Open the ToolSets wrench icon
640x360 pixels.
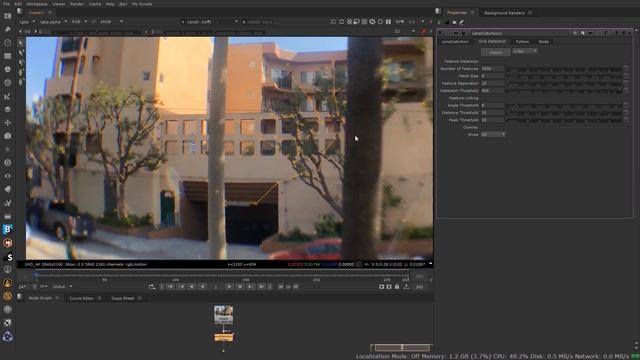pos(7,203)
